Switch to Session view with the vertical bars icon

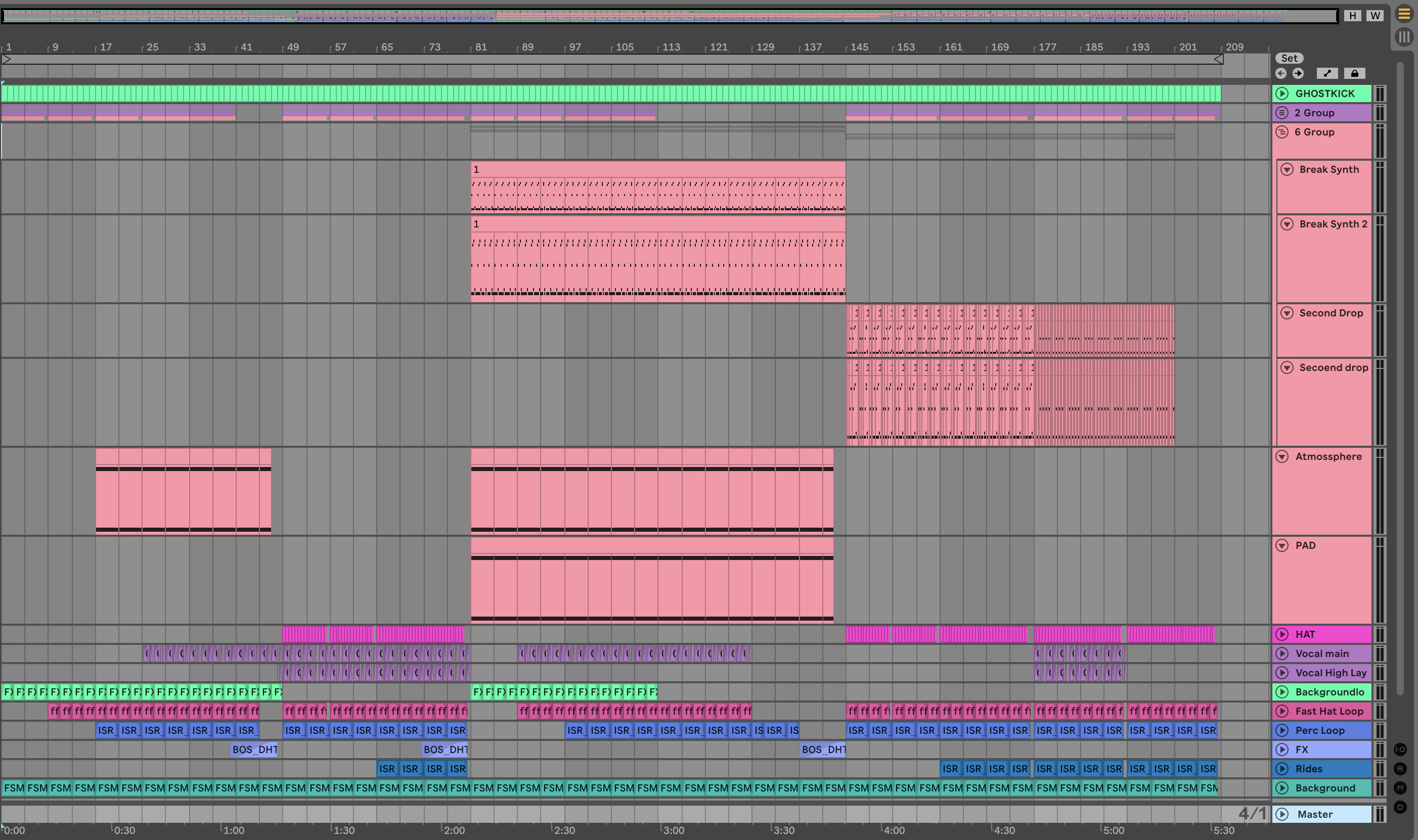point(1404,37)
